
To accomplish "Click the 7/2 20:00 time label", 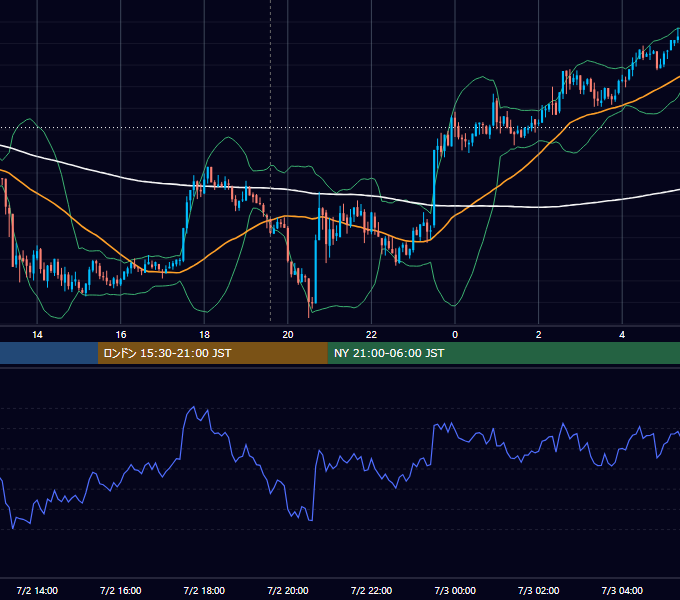I will coord(288,590).
